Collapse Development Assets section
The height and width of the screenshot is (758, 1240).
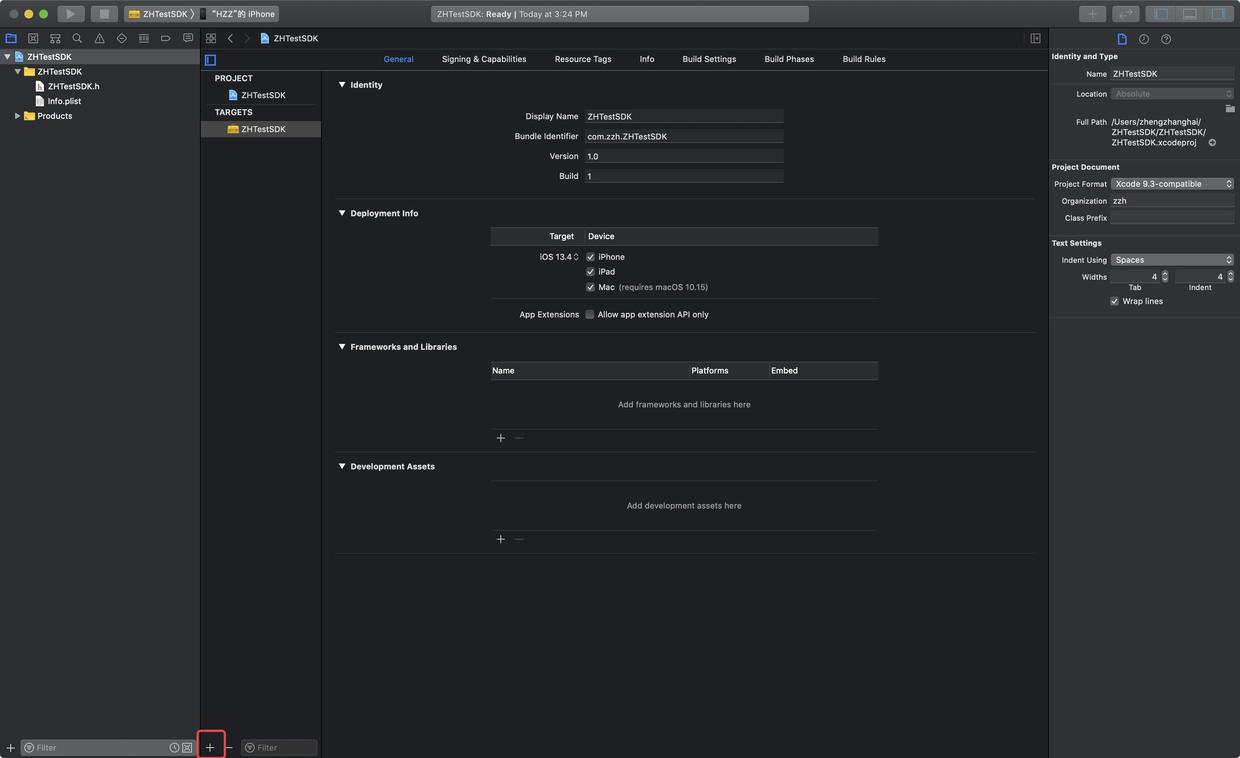pyautogui.click(x=342, y=466)
